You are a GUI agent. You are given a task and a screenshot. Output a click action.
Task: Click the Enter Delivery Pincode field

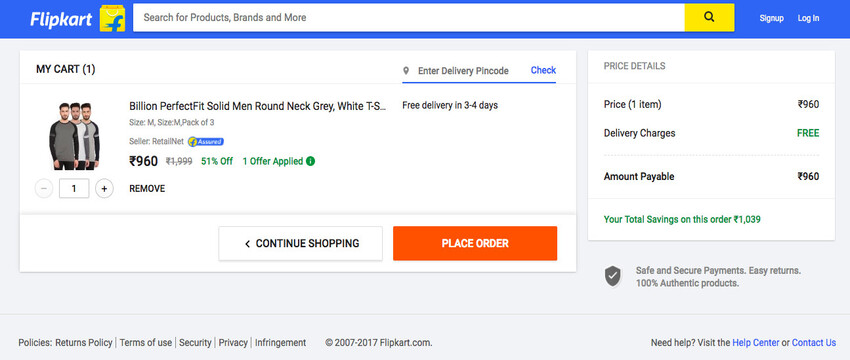pos(463,71)
